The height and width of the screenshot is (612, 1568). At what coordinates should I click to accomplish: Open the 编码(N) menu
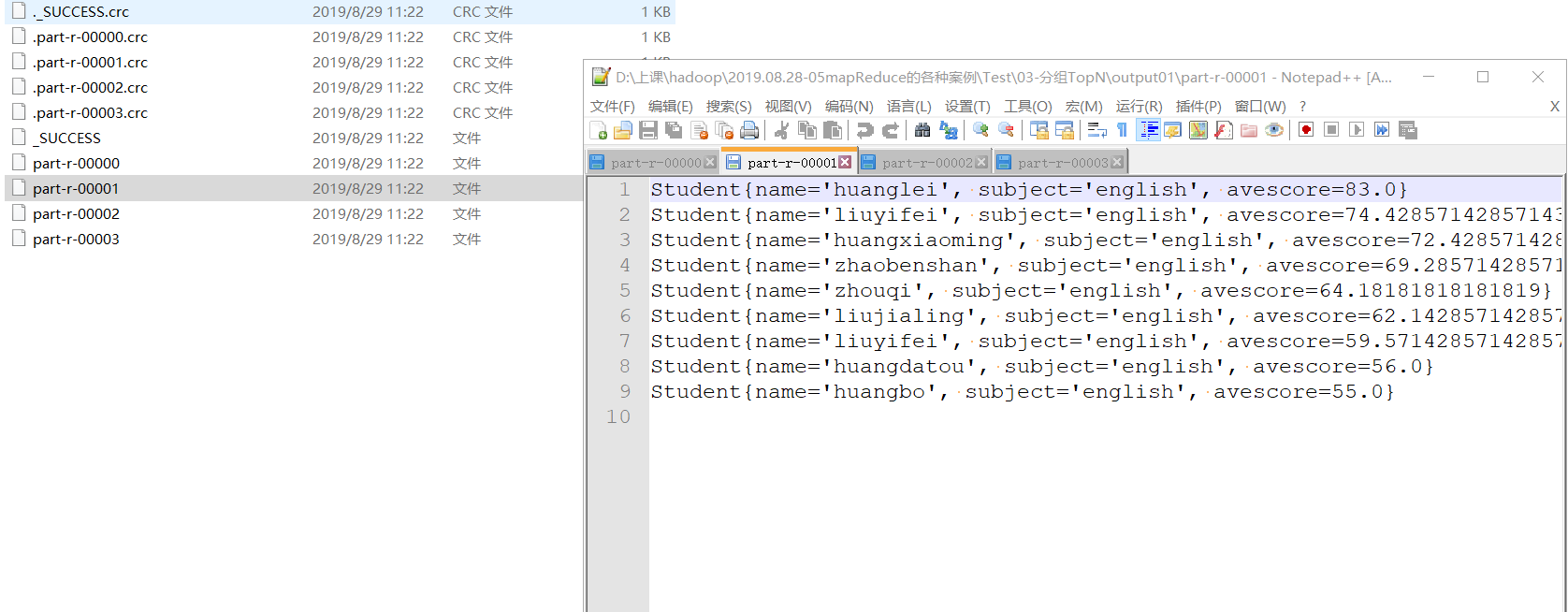click(x=849, y=106)
